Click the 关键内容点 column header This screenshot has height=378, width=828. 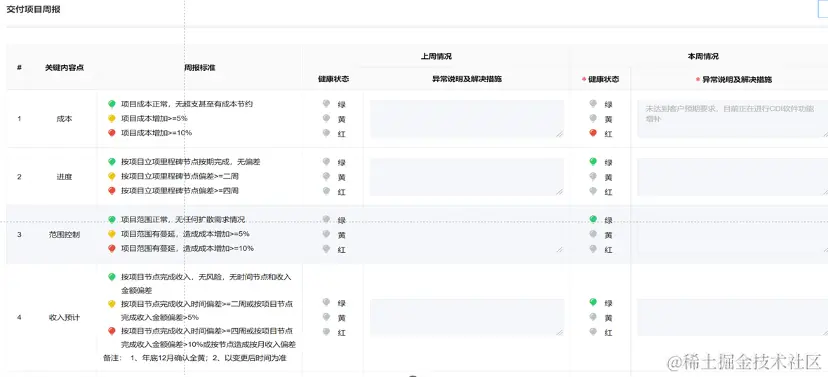(x=64, y=68)
